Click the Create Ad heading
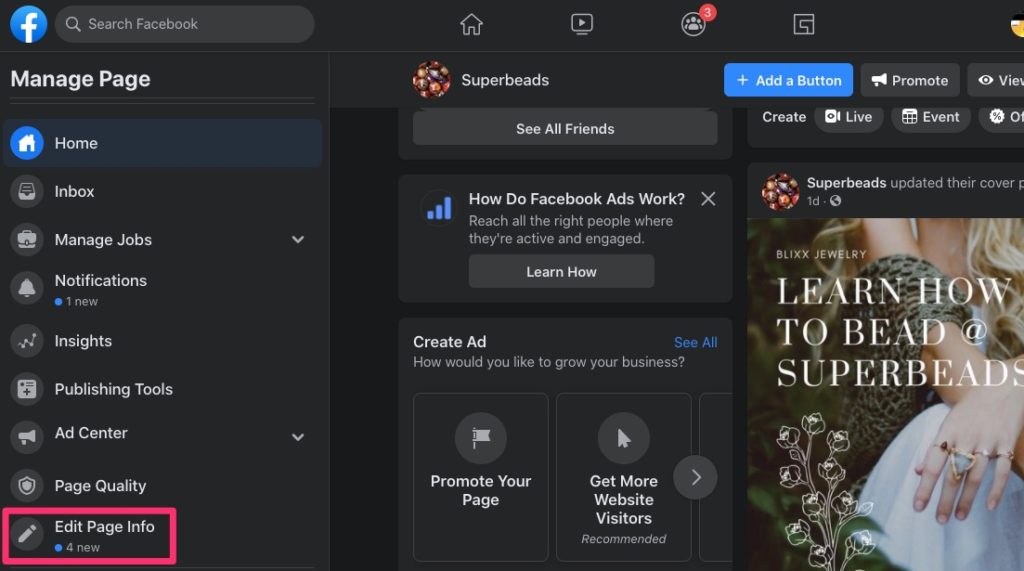 pyautogui.click(x=449, y=342)
